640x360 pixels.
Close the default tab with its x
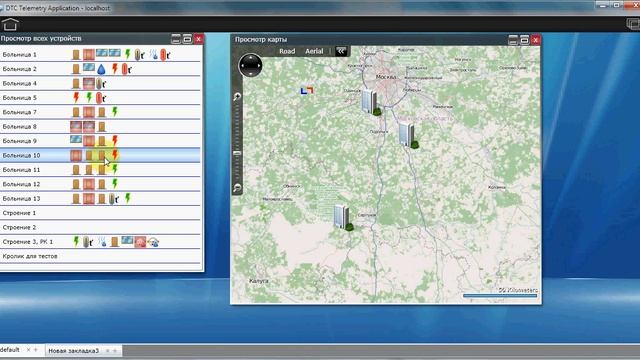28,350
